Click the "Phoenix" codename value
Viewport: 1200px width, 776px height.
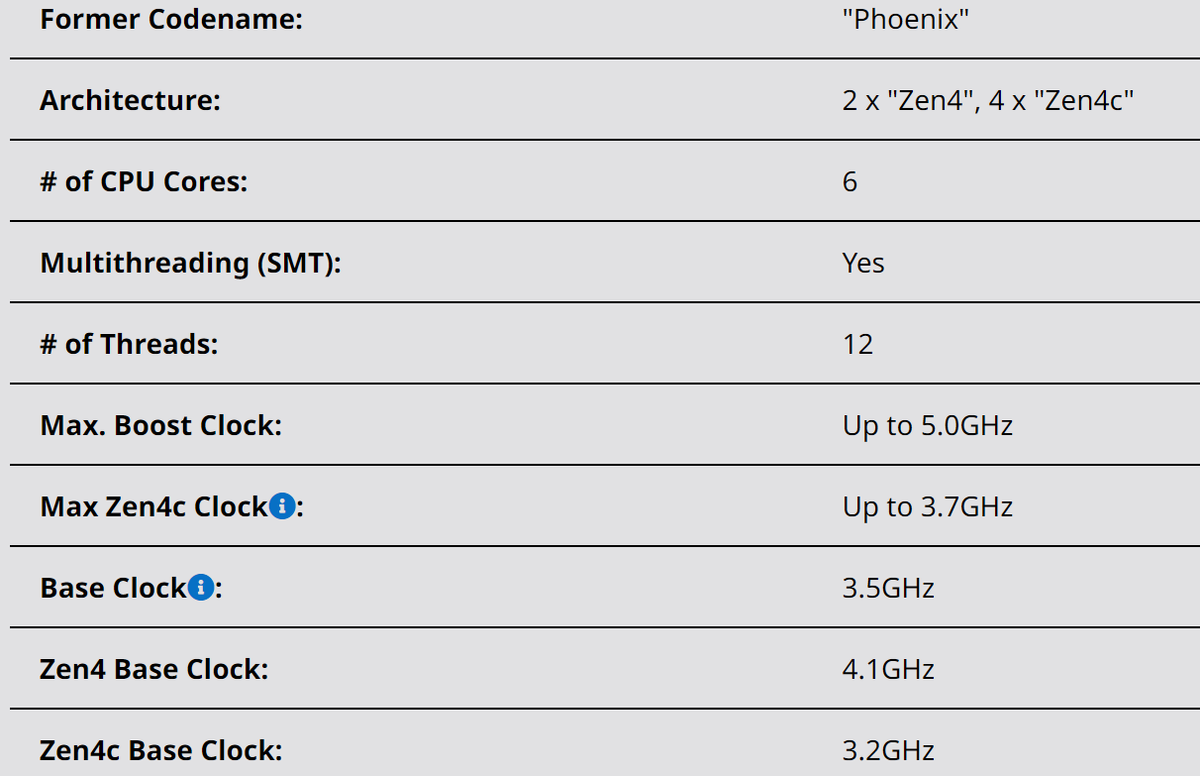(906, 19)
